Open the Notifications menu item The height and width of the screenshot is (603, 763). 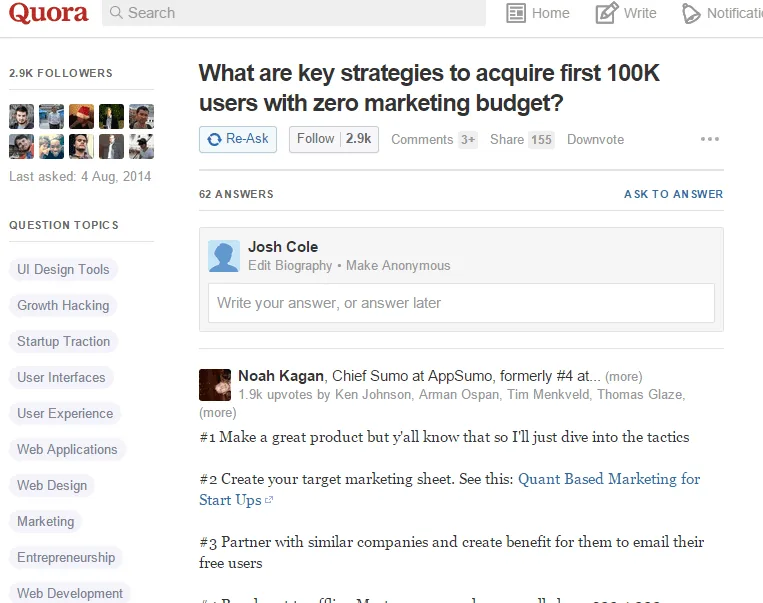coord(722,13)
